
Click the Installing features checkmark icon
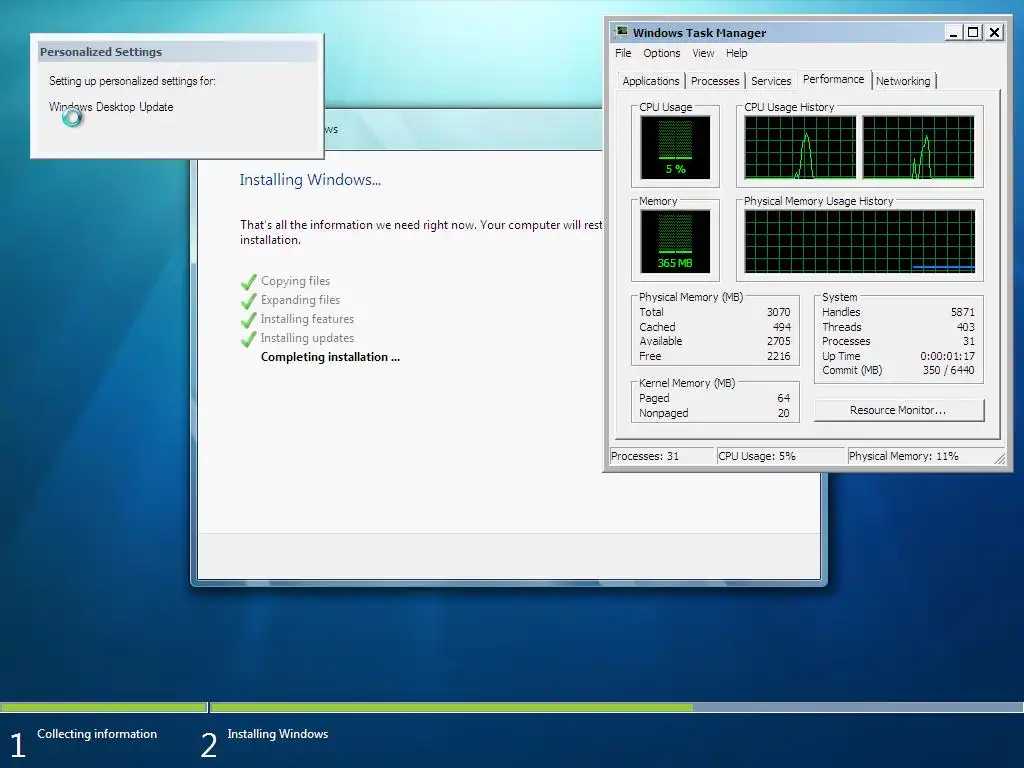pyautogui.click(x=249, y=320)
